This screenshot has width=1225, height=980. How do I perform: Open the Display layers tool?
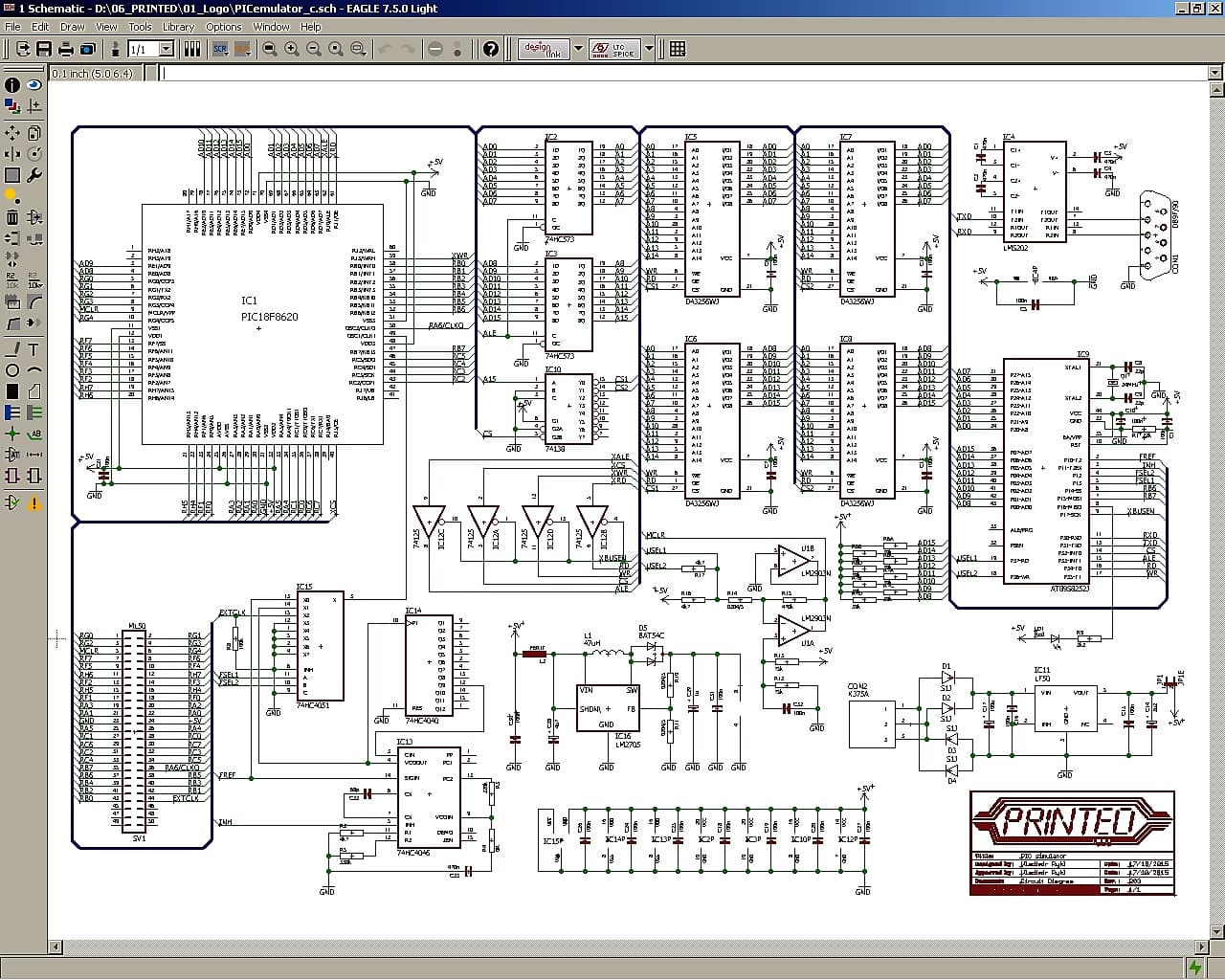click(12, 107)
